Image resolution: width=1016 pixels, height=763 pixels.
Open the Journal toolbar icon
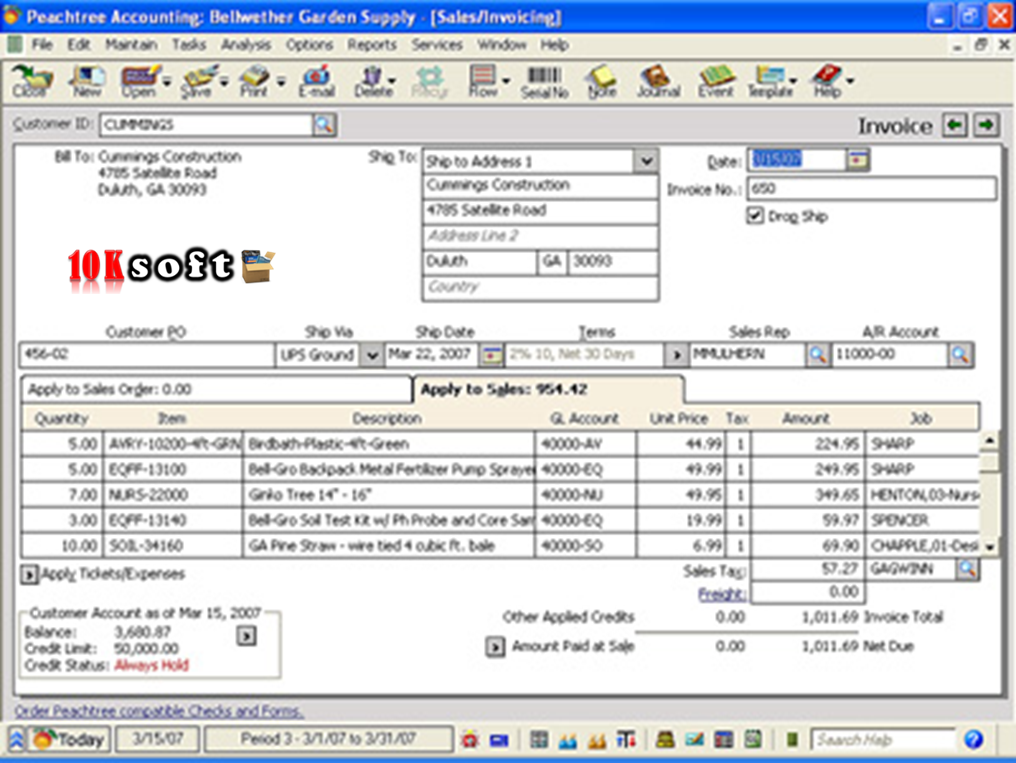pyautogui.click(x=658, y=82)
